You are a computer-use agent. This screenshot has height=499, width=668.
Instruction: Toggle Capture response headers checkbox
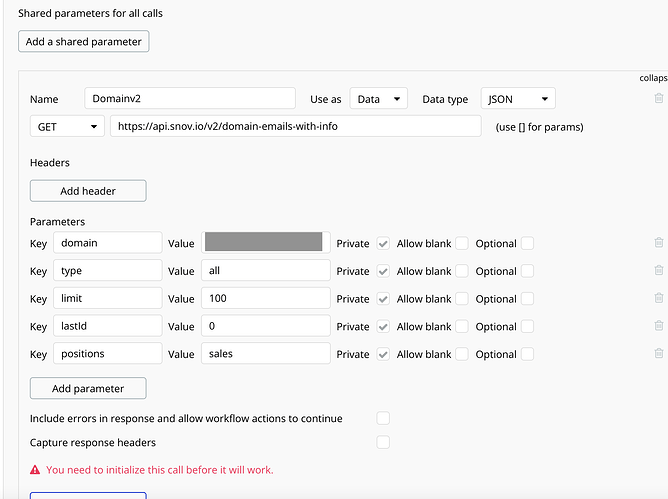[x=383, y=442]
